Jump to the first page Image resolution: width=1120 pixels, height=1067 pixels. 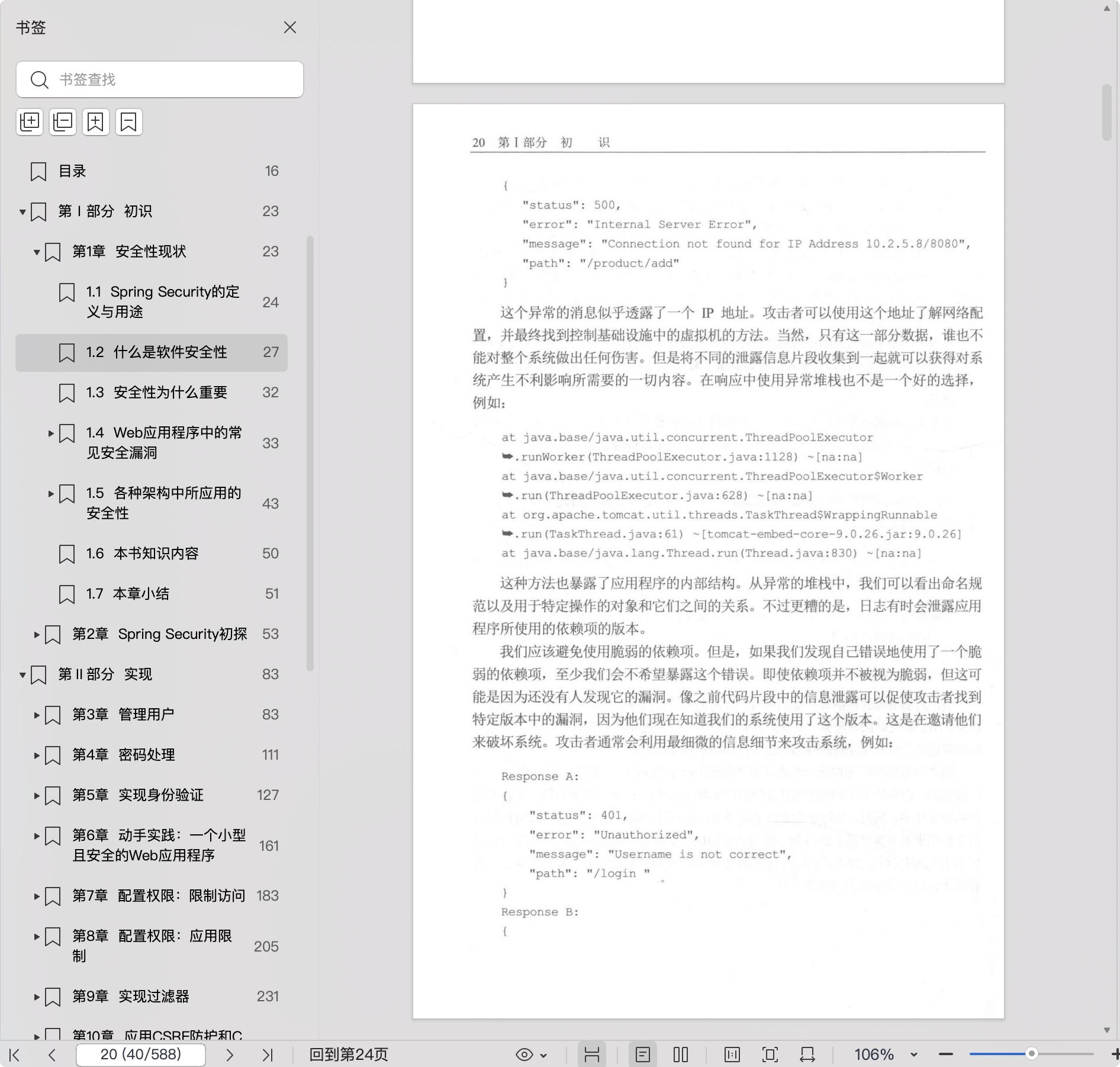15,1055
